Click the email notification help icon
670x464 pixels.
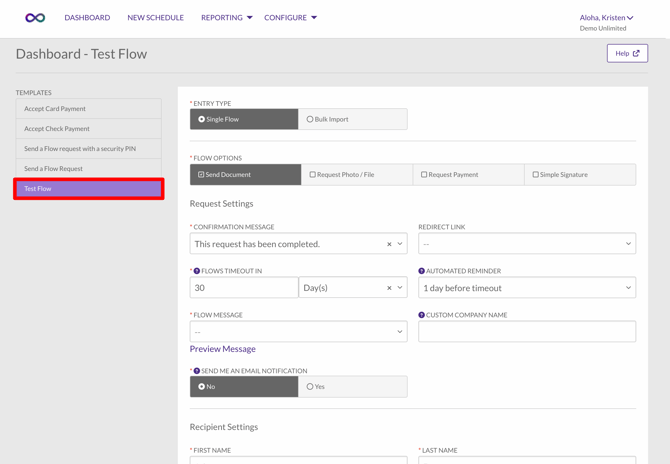(x=197, y=371)
